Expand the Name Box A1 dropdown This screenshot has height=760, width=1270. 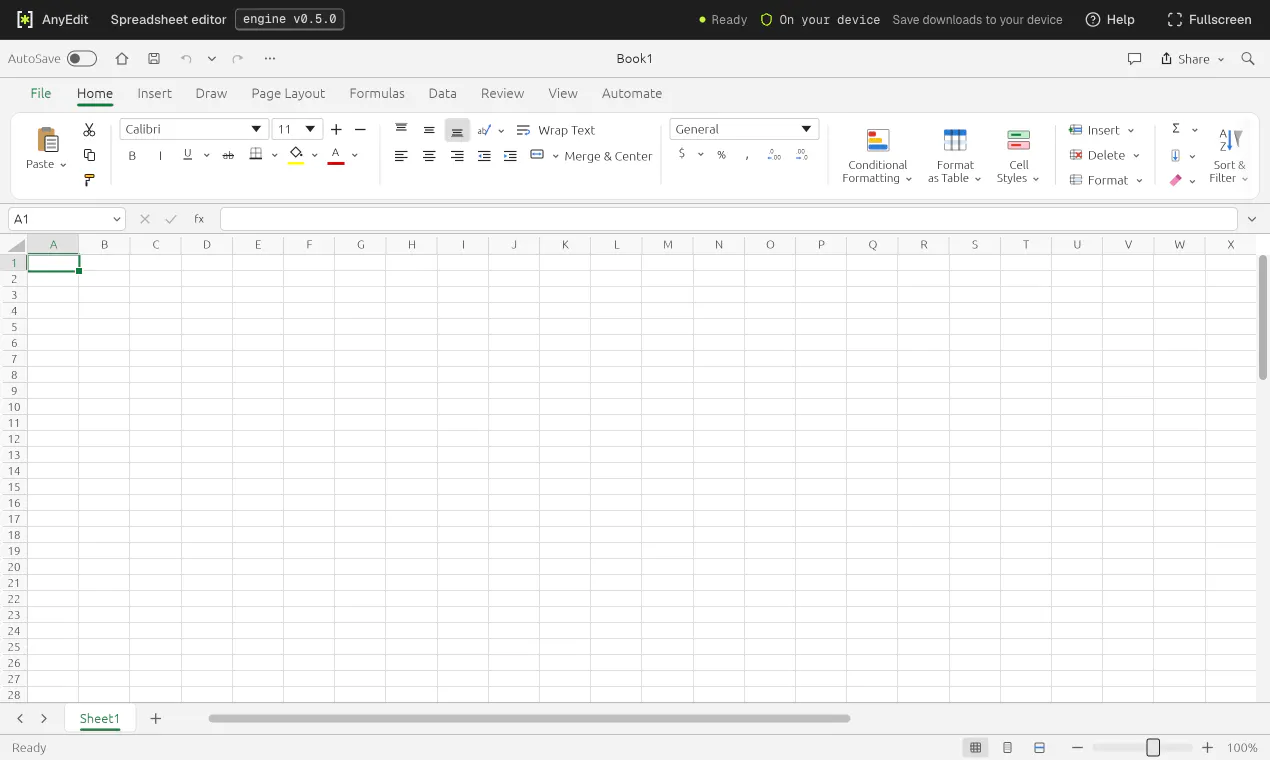click(x=117, y=219)
